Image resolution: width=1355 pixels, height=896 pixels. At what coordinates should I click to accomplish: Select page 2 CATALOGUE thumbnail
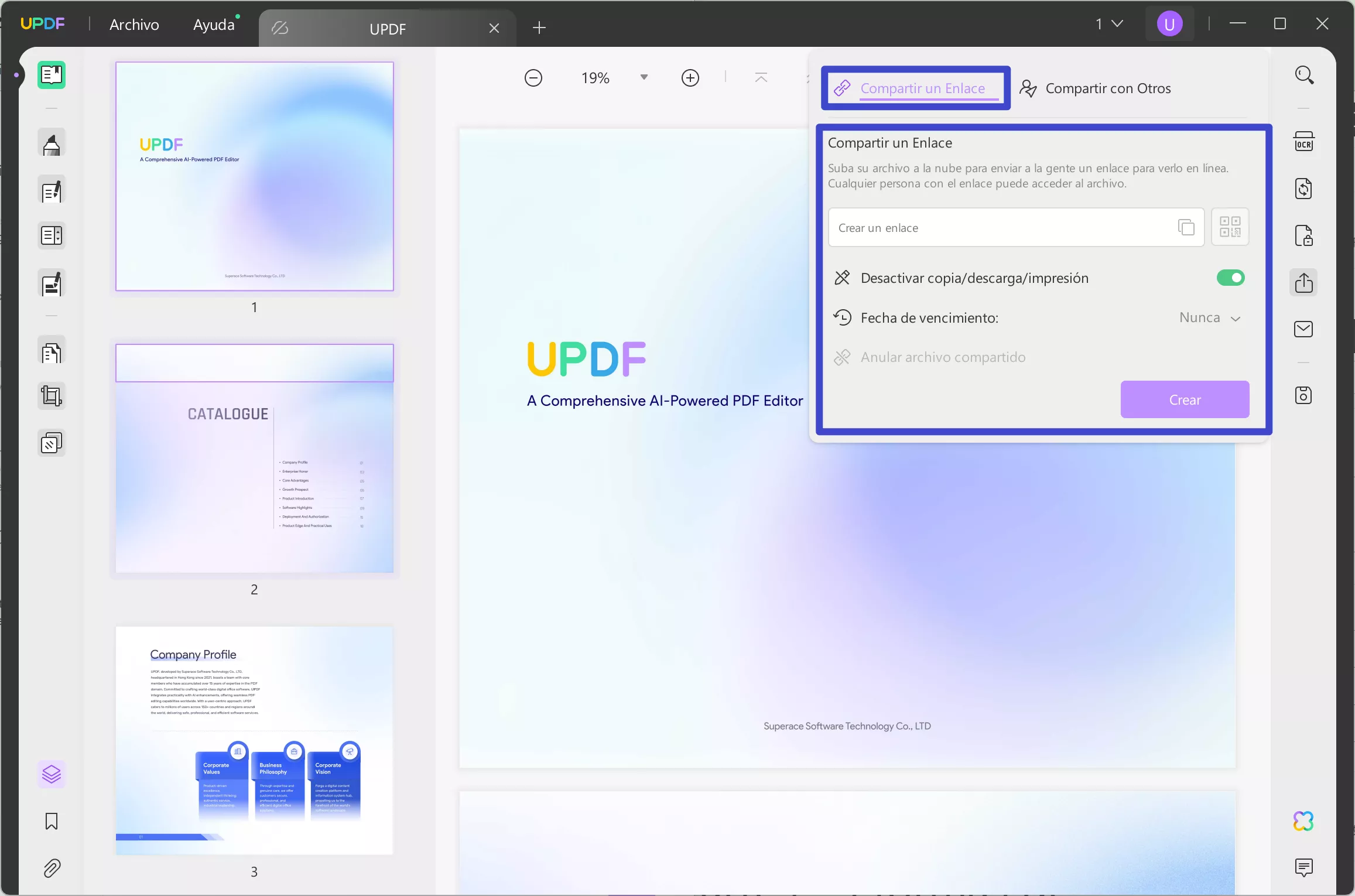(255, 459)
